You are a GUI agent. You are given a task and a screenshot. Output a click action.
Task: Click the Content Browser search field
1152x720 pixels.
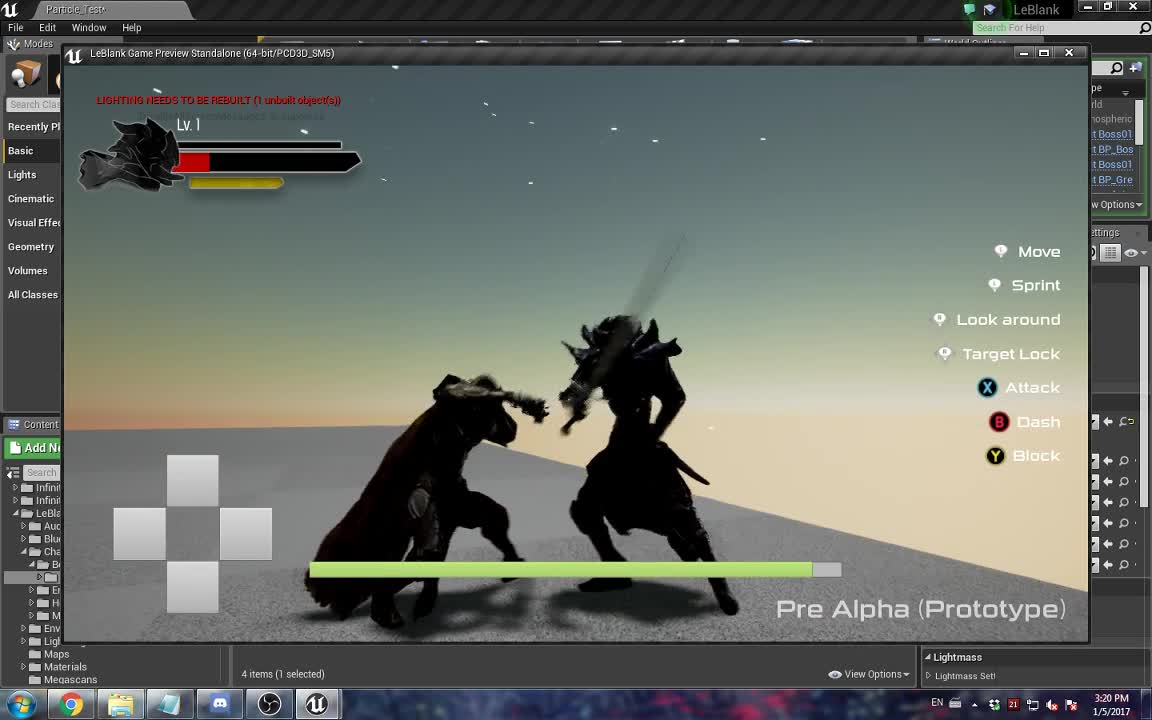pos(42,472)
